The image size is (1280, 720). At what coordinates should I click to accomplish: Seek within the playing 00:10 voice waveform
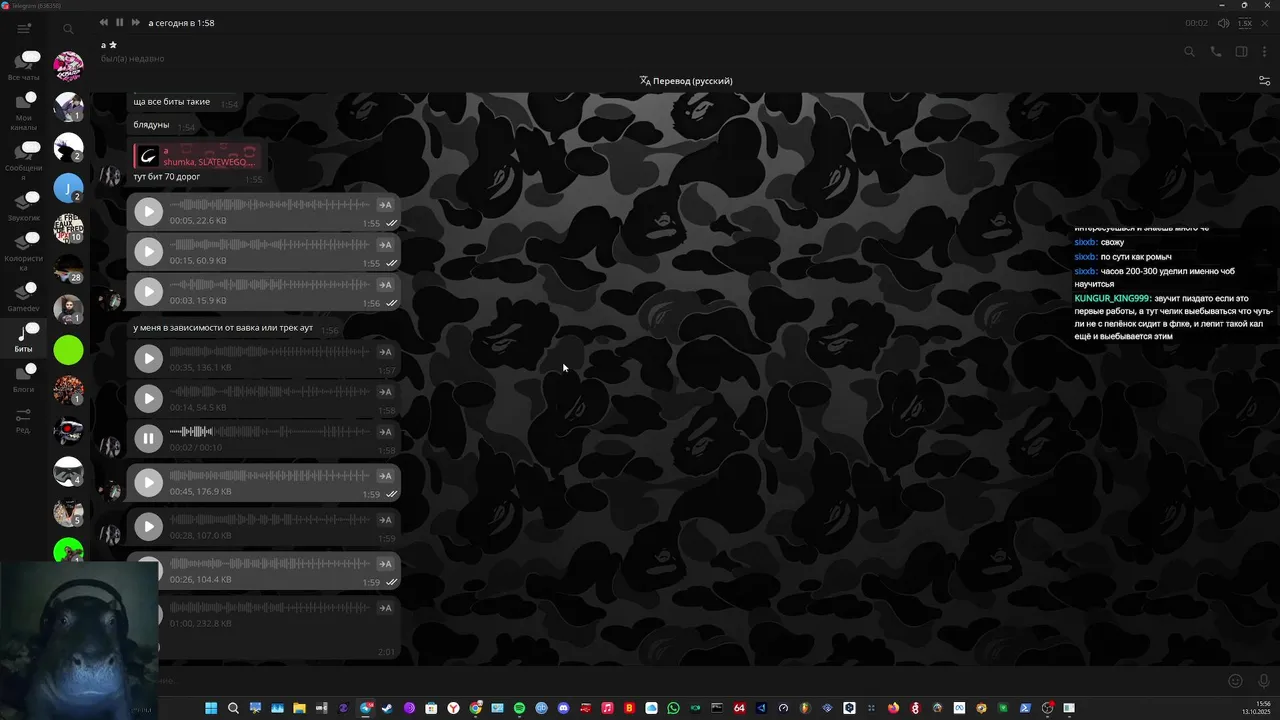(270, 432)
